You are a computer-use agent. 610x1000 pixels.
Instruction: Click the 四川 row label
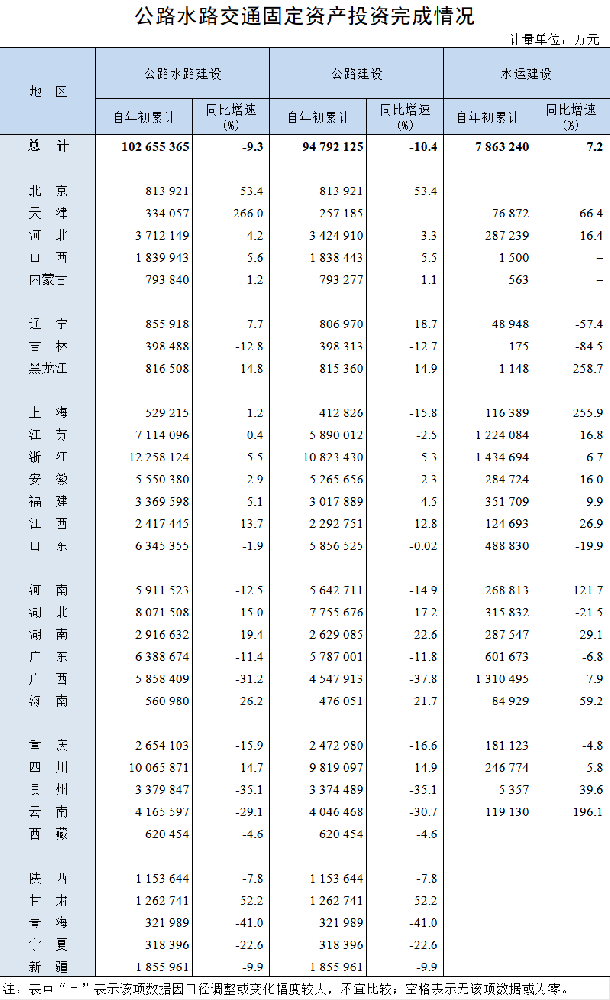(x=48, y=767)
